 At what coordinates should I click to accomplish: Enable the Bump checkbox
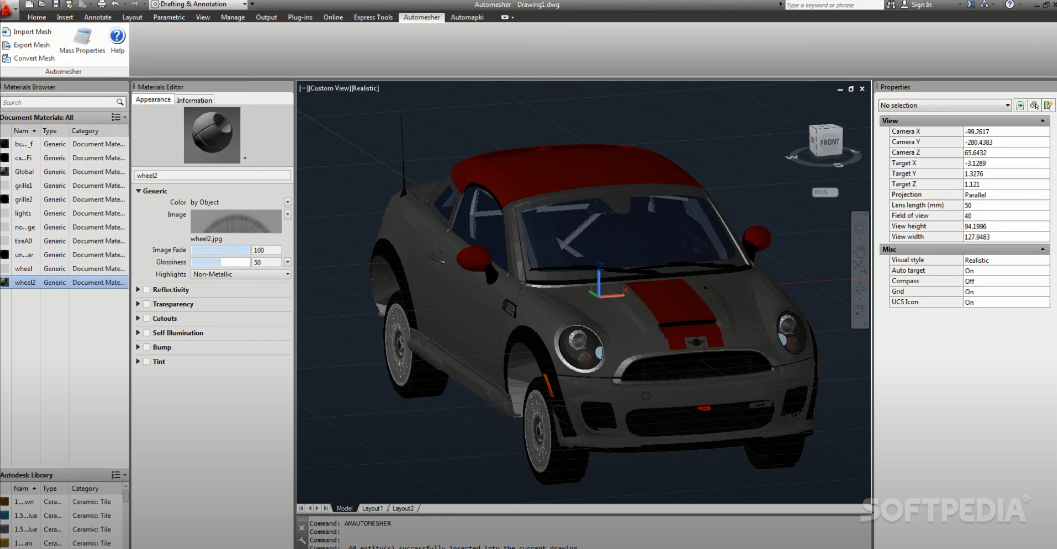146,347
